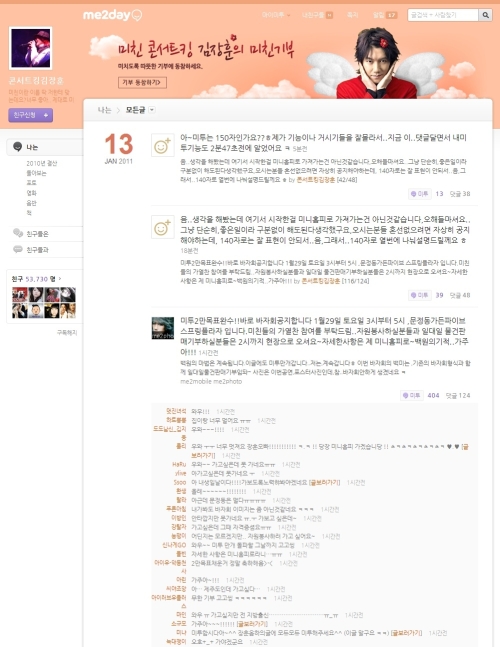Click the speech bubble icon next to 나는
The width and height of the screenshot is (500, 647).
tap(17, 147)
